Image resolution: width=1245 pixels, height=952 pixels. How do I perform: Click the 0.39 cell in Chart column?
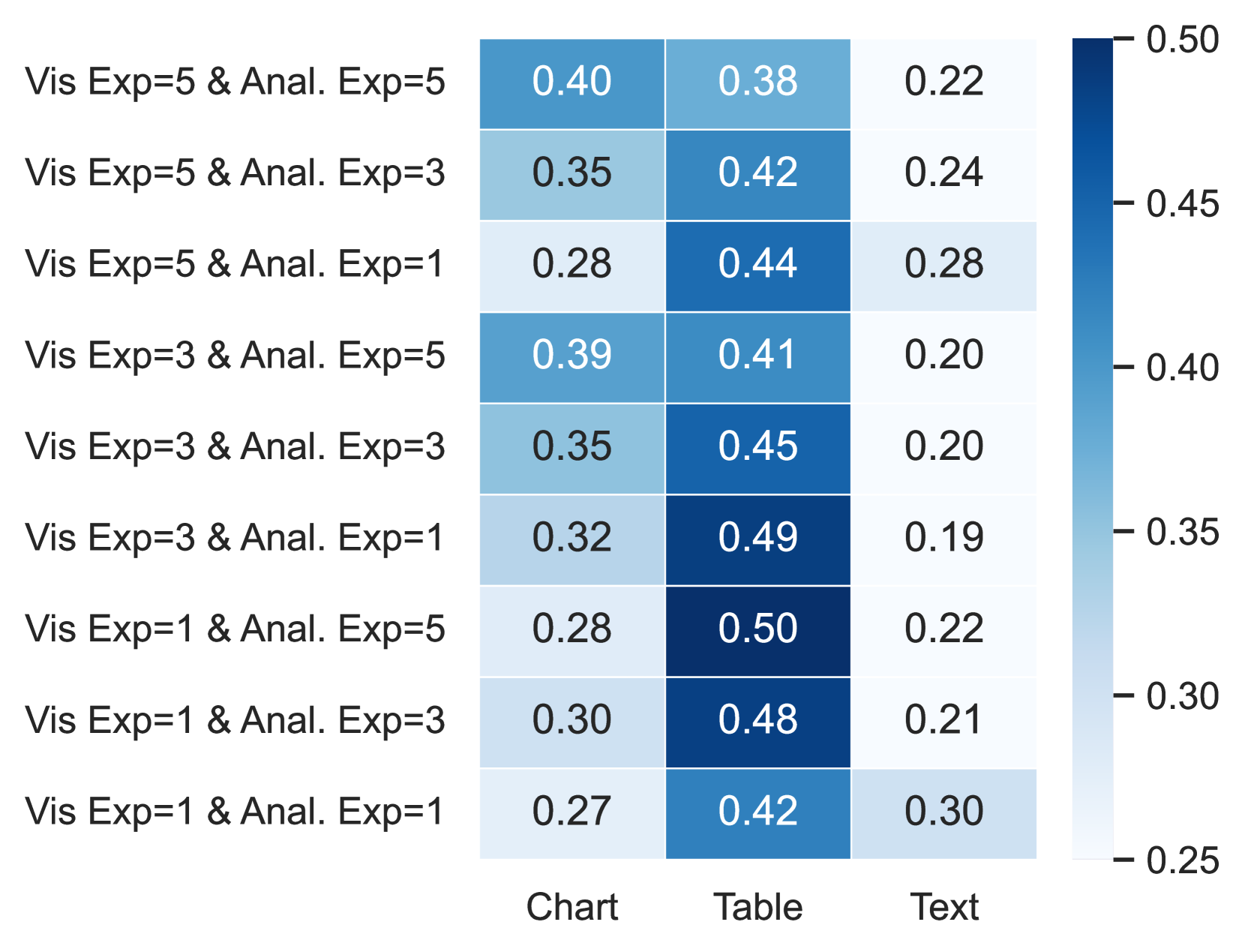click(x=571, y=355)
